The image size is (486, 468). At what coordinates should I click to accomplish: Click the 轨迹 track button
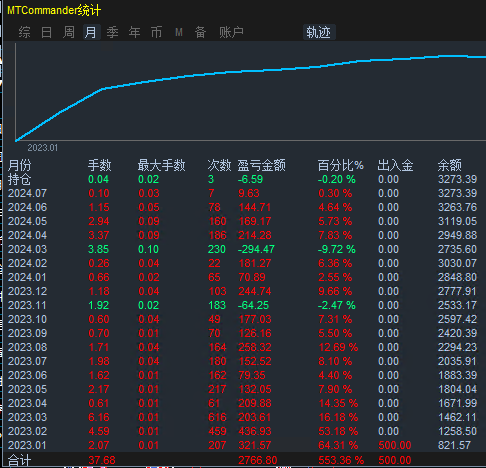coord(319,32)
